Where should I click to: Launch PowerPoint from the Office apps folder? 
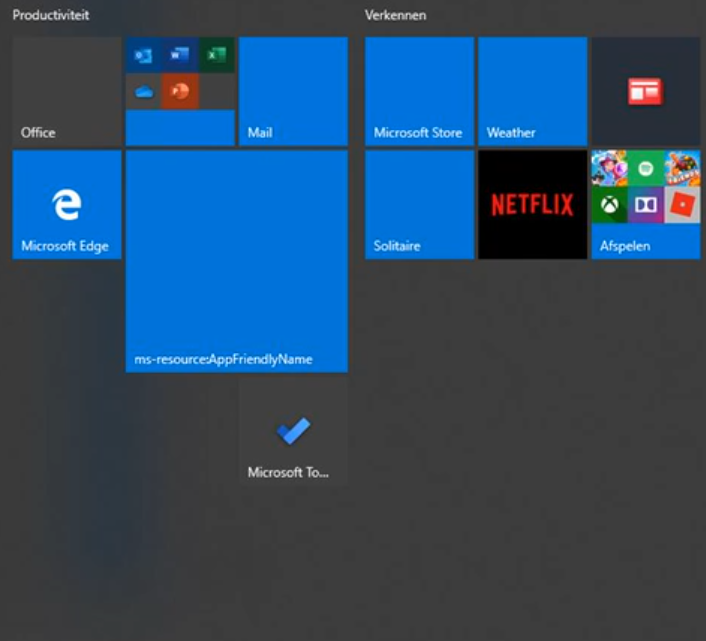(x=180, y=91)
